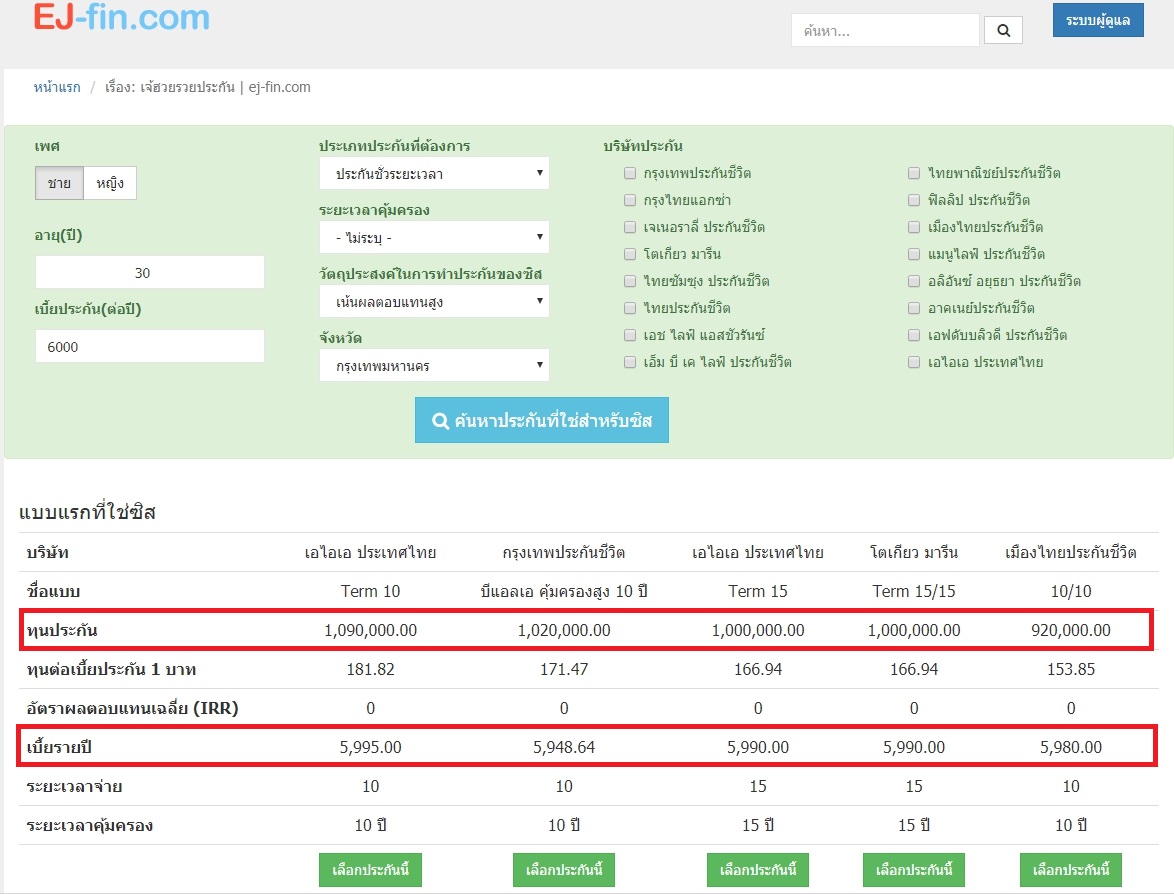Image resolution: width=1174 pixels, height=894 pixels.
Task: Focus the เบี้ยประกัน(ต่อปี) premium input field
Action: (x=150, y=347)
